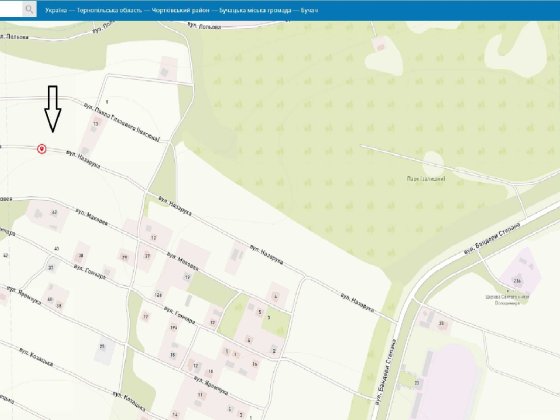
Task: Open the Тернопільська область breadcrumb link
Action: pos(109,10)
